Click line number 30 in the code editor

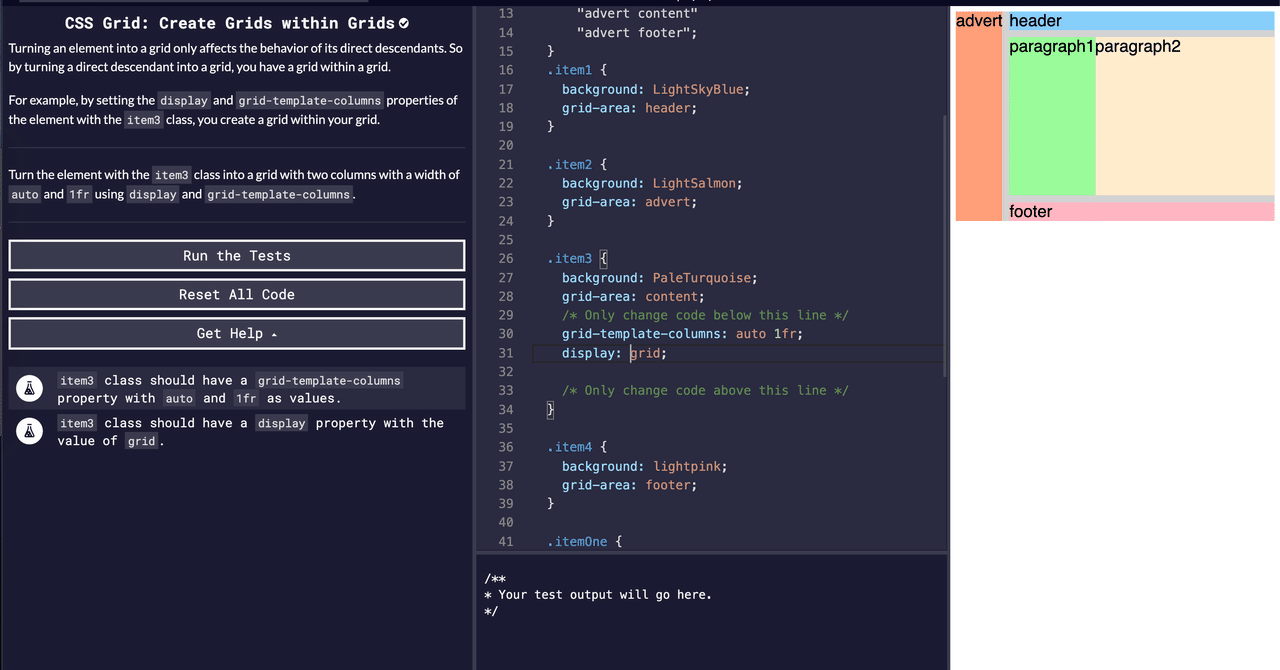tap(506, 333)
